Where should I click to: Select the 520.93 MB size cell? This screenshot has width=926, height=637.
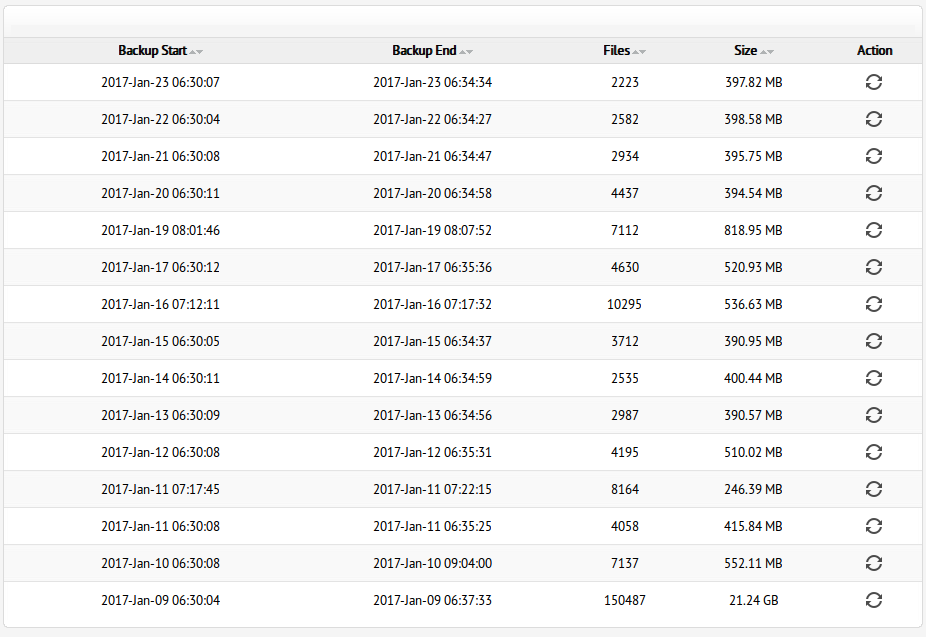[754, 267]
